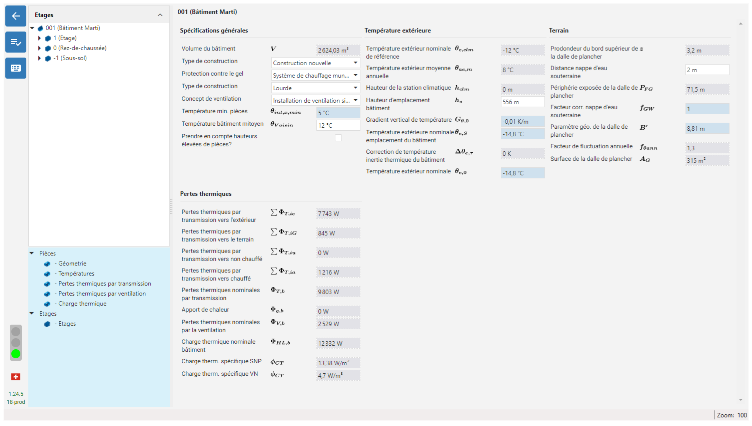Click the green traffic light indicator
Screen dimensions: 752x426
click(16, 354)
